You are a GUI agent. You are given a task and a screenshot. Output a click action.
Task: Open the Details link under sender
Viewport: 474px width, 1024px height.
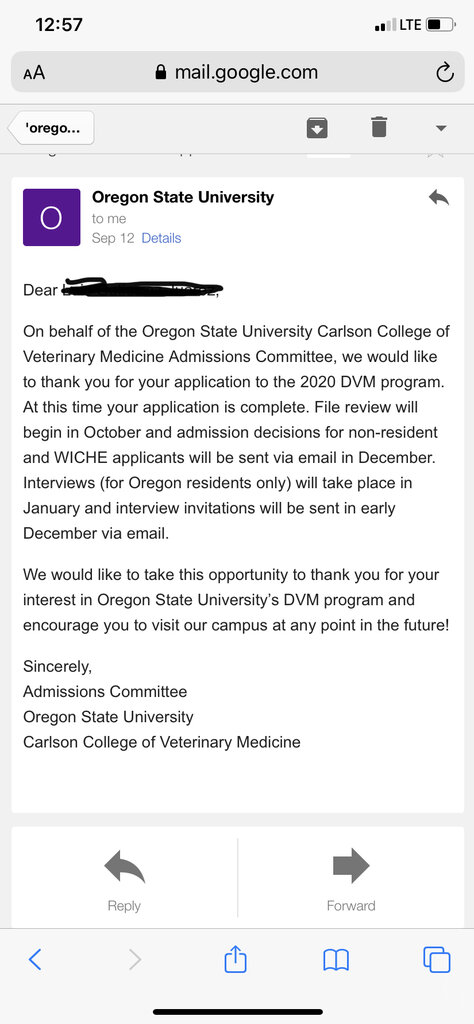tap(161, 238)
